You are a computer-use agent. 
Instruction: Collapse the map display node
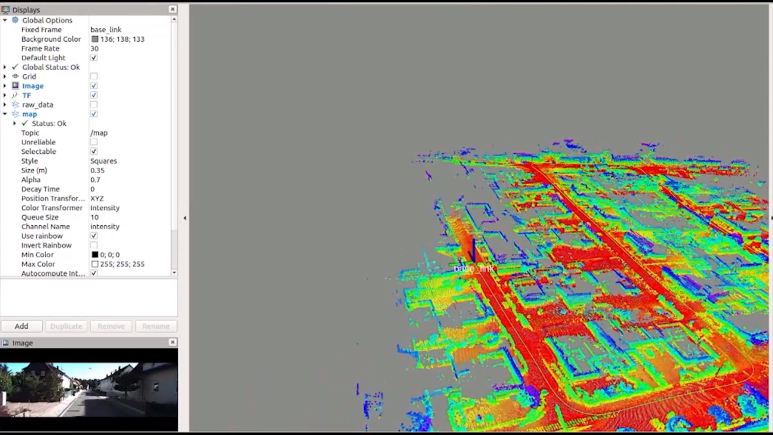click(x=5, y=114)
